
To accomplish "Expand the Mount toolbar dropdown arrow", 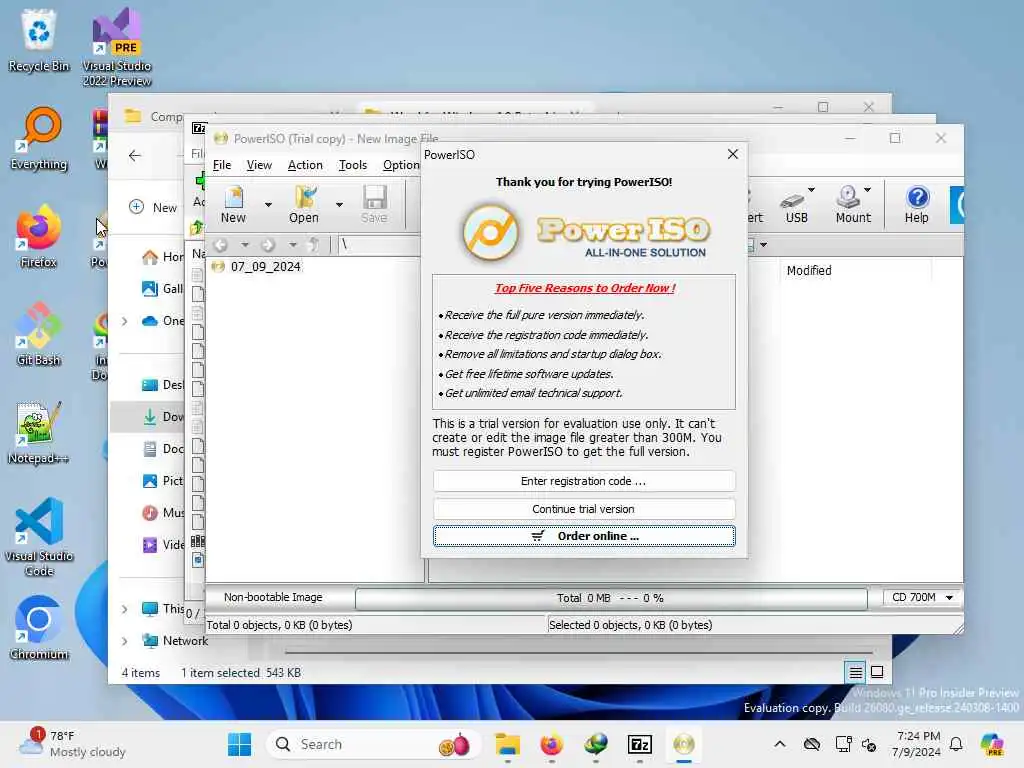I will tap(867, 190).
